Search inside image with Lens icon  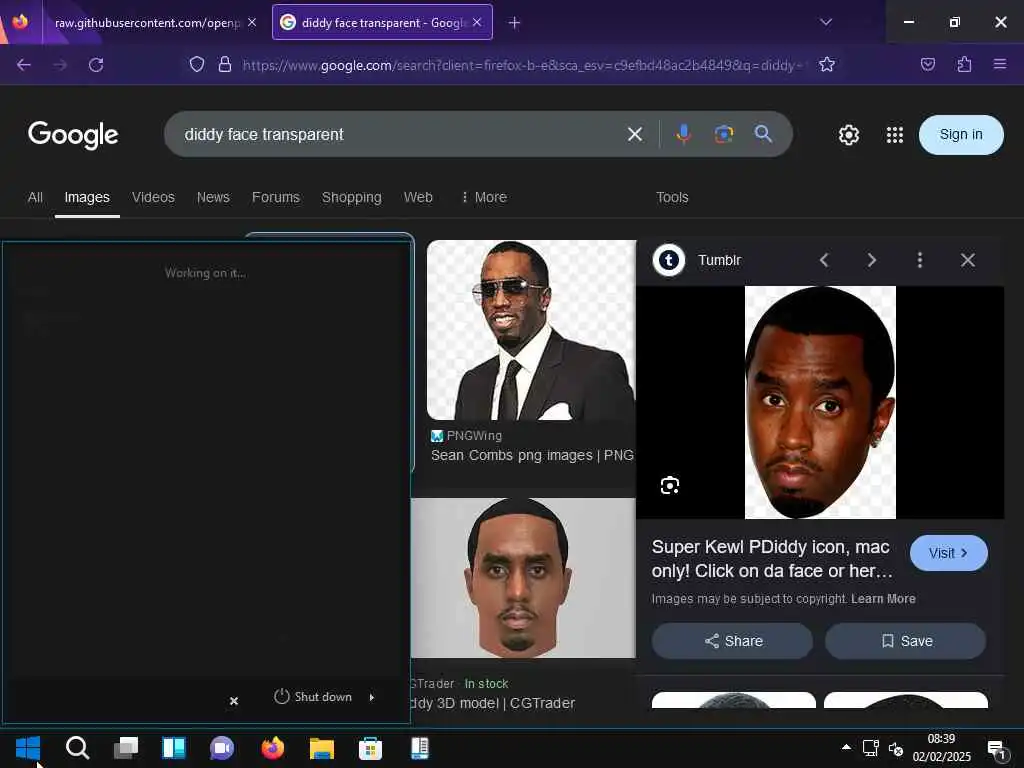(669, 485)
